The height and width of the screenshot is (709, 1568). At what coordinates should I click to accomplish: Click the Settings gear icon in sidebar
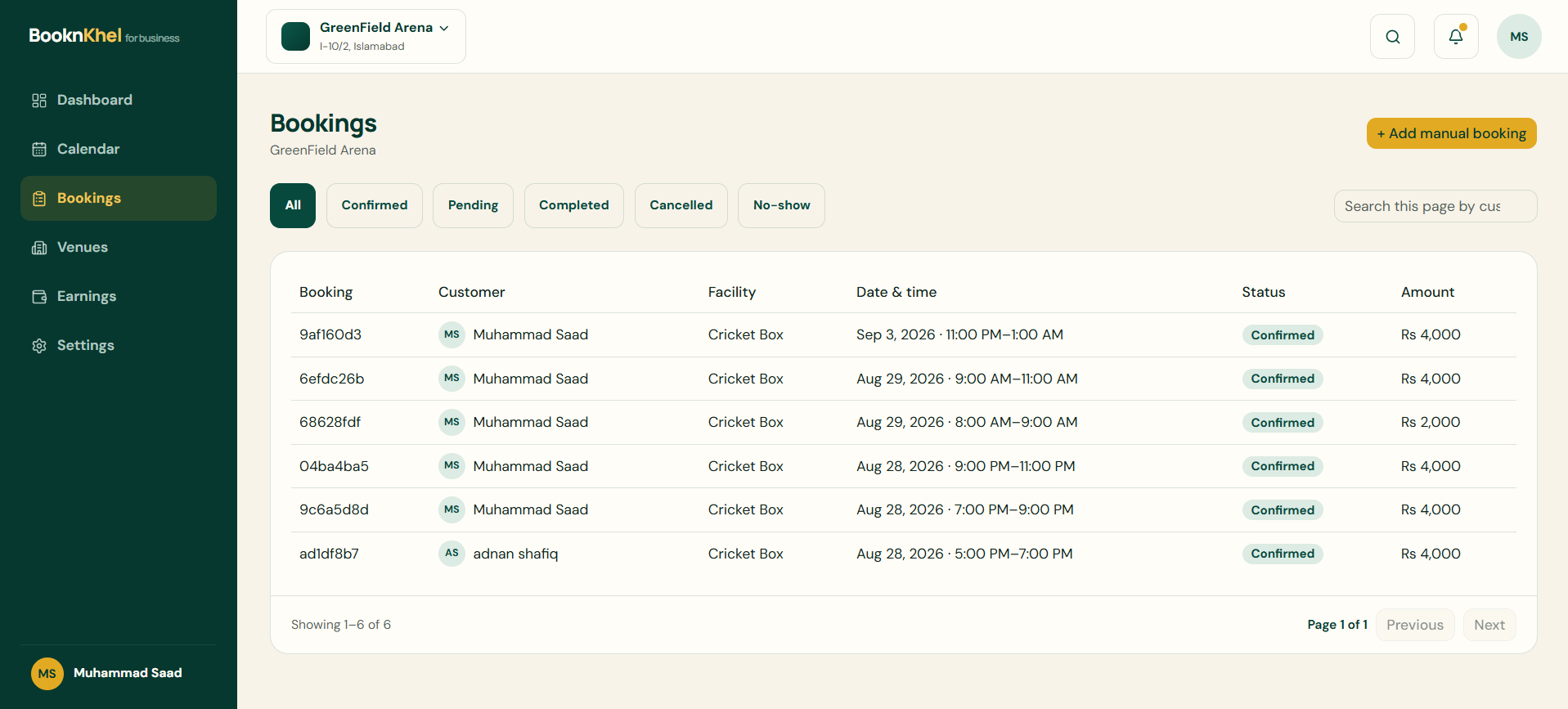click(39, 346)
